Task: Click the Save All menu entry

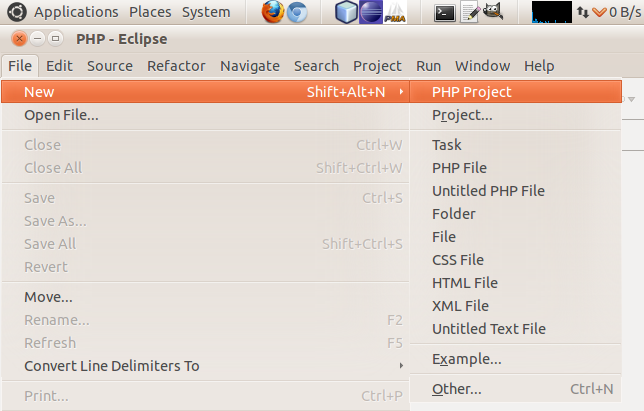Action: 205,244
